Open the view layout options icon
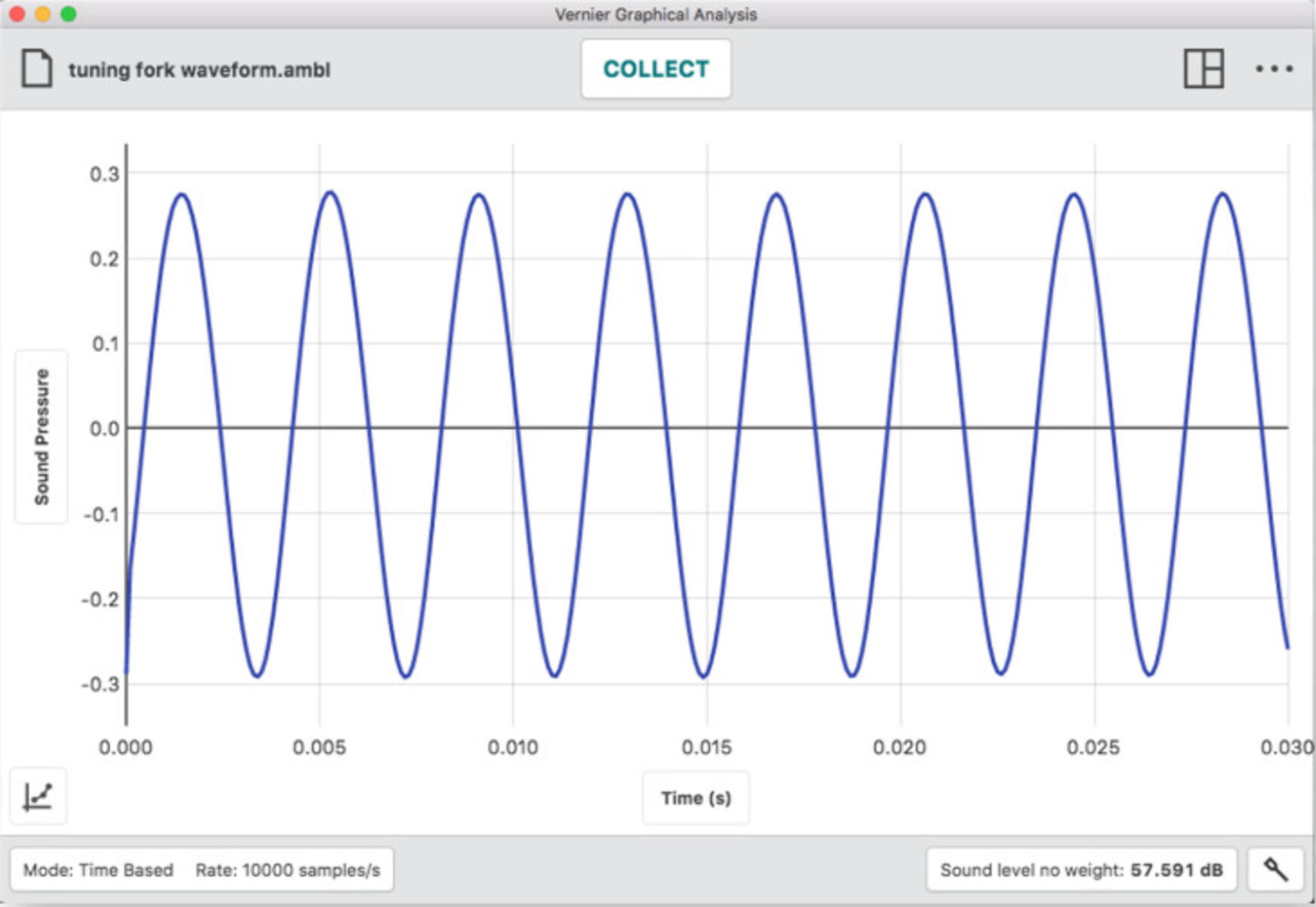 coord(1203,69)
